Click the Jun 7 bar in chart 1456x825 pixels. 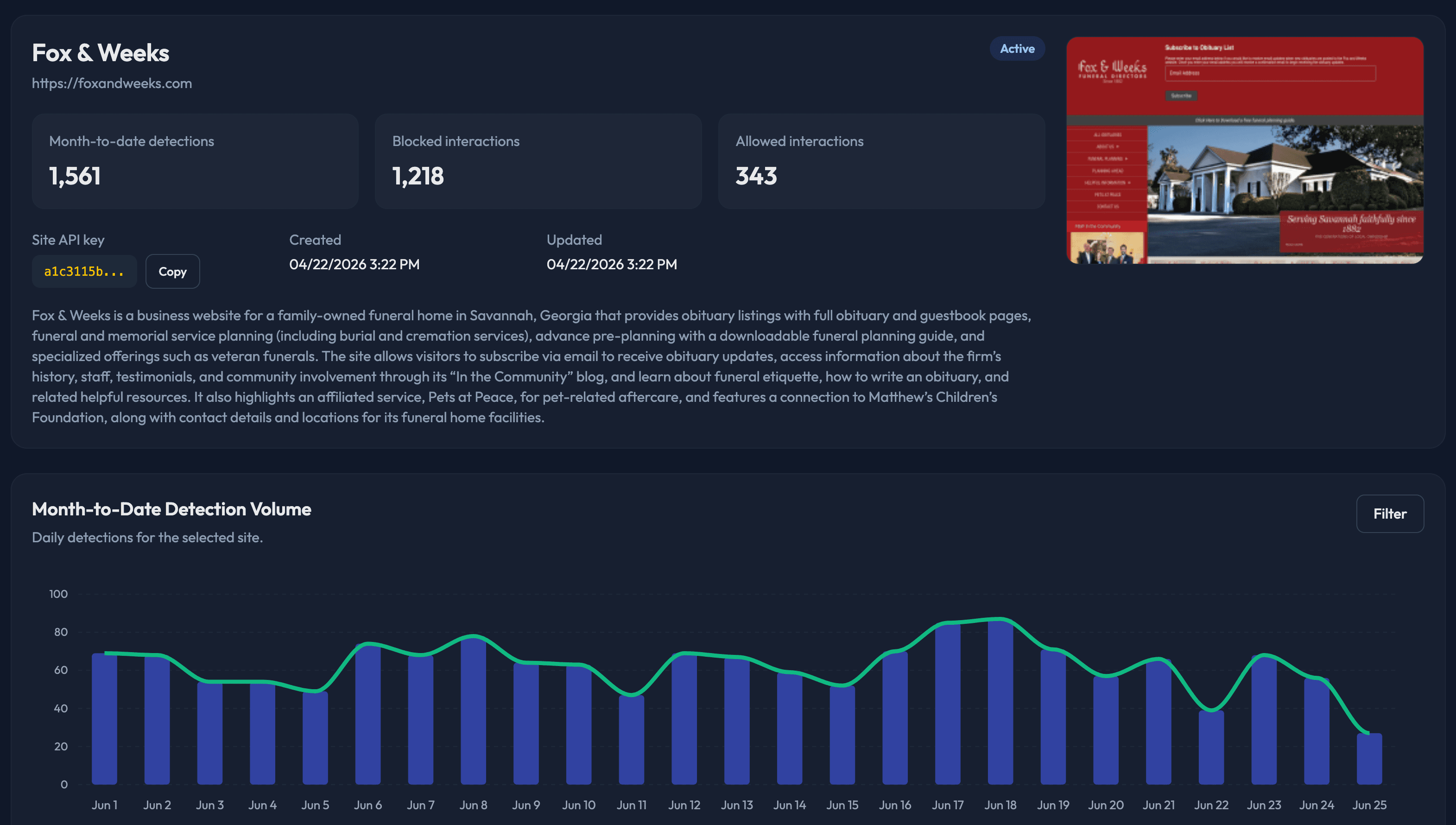(x=420, y=720)
